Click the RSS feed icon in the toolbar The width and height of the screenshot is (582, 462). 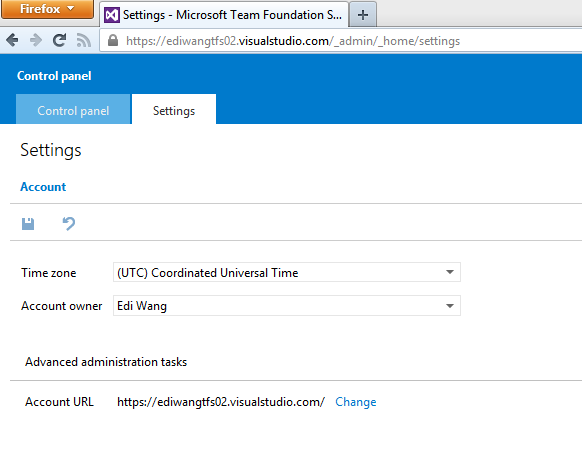click(84, 40)
